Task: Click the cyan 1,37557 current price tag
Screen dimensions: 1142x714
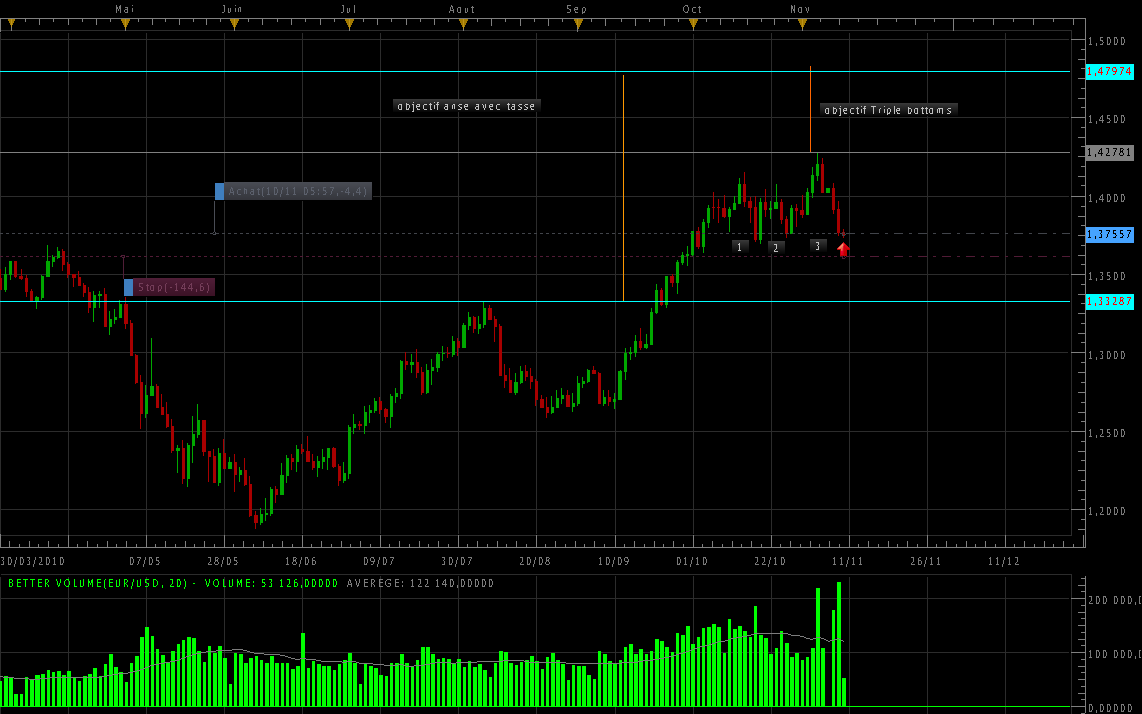Action: point(1111,235)
